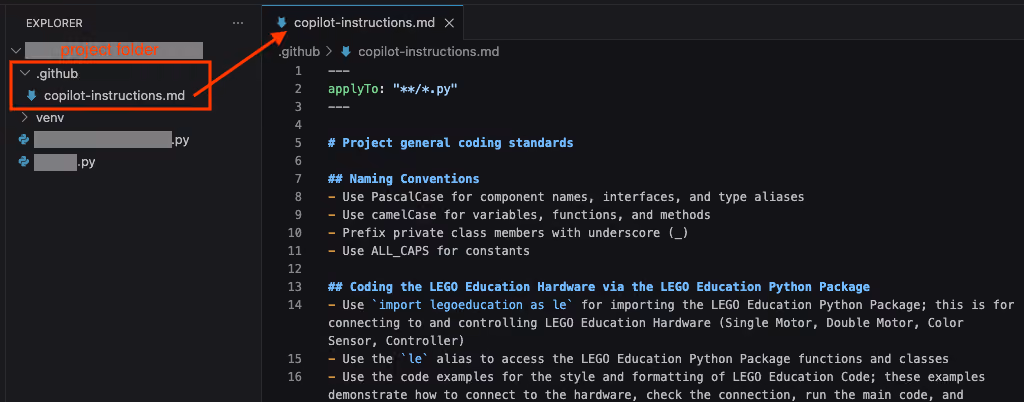Click copilot-instructions.md in the breadcrumb
The height and width of the screenshot is (402, 1024).
pos(428,52)
